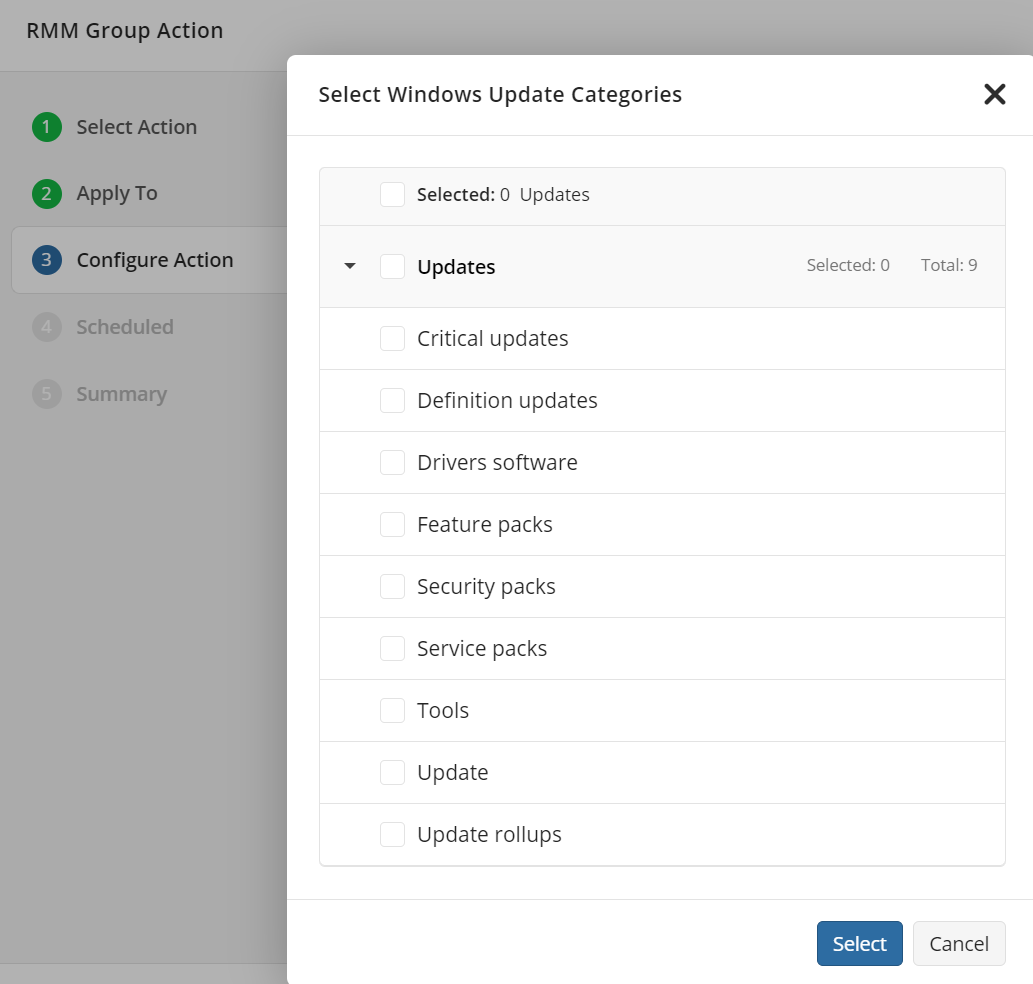
Task: Click the Drivers software label
Action: 497,462
